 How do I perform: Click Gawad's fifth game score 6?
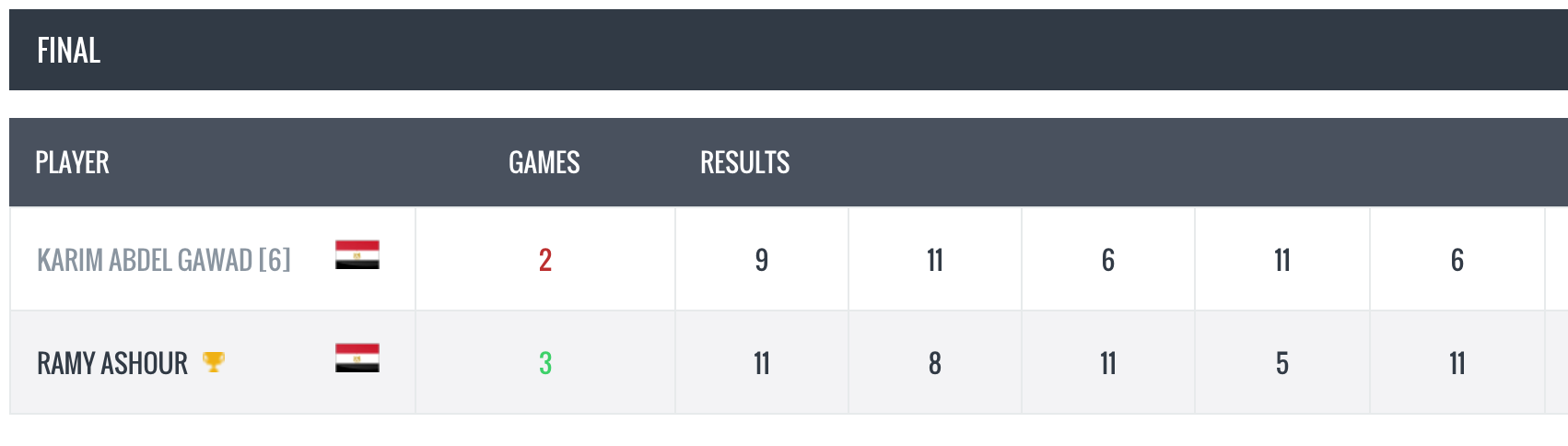(x=1457, y=260)
